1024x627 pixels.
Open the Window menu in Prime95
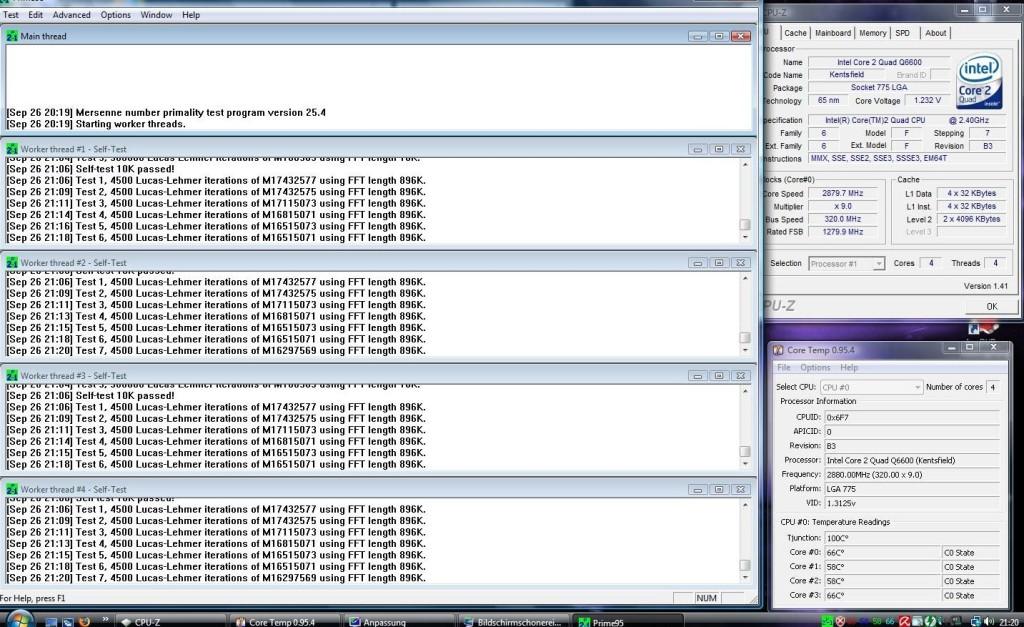[156, 14]
